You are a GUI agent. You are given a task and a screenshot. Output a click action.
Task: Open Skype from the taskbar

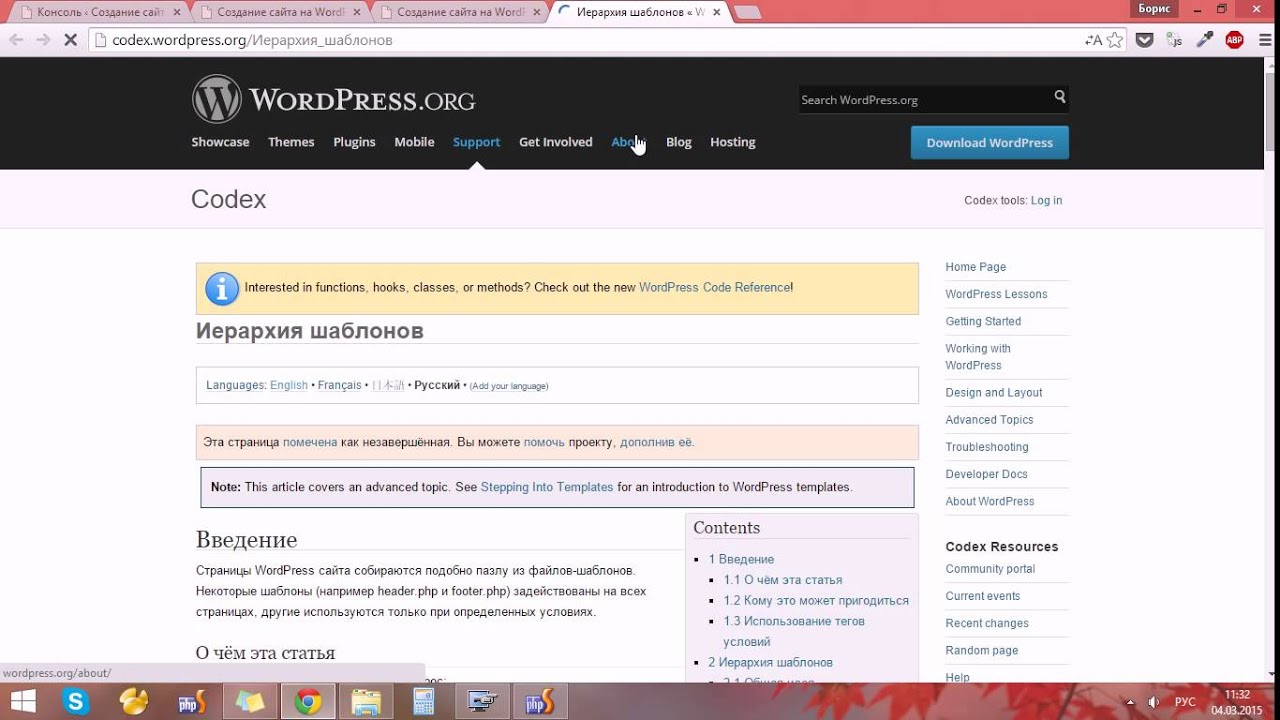tap(76, 702)
